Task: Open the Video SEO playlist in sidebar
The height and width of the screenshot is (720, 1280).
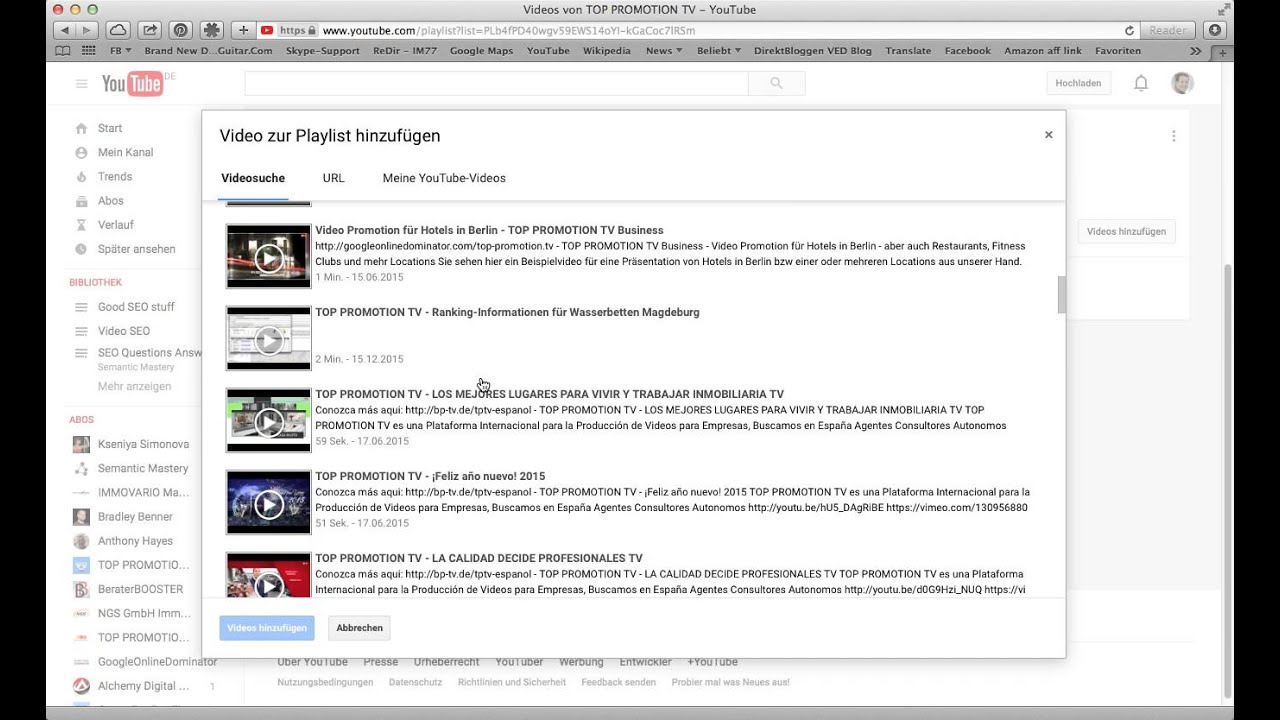Action: pos(124,331)
